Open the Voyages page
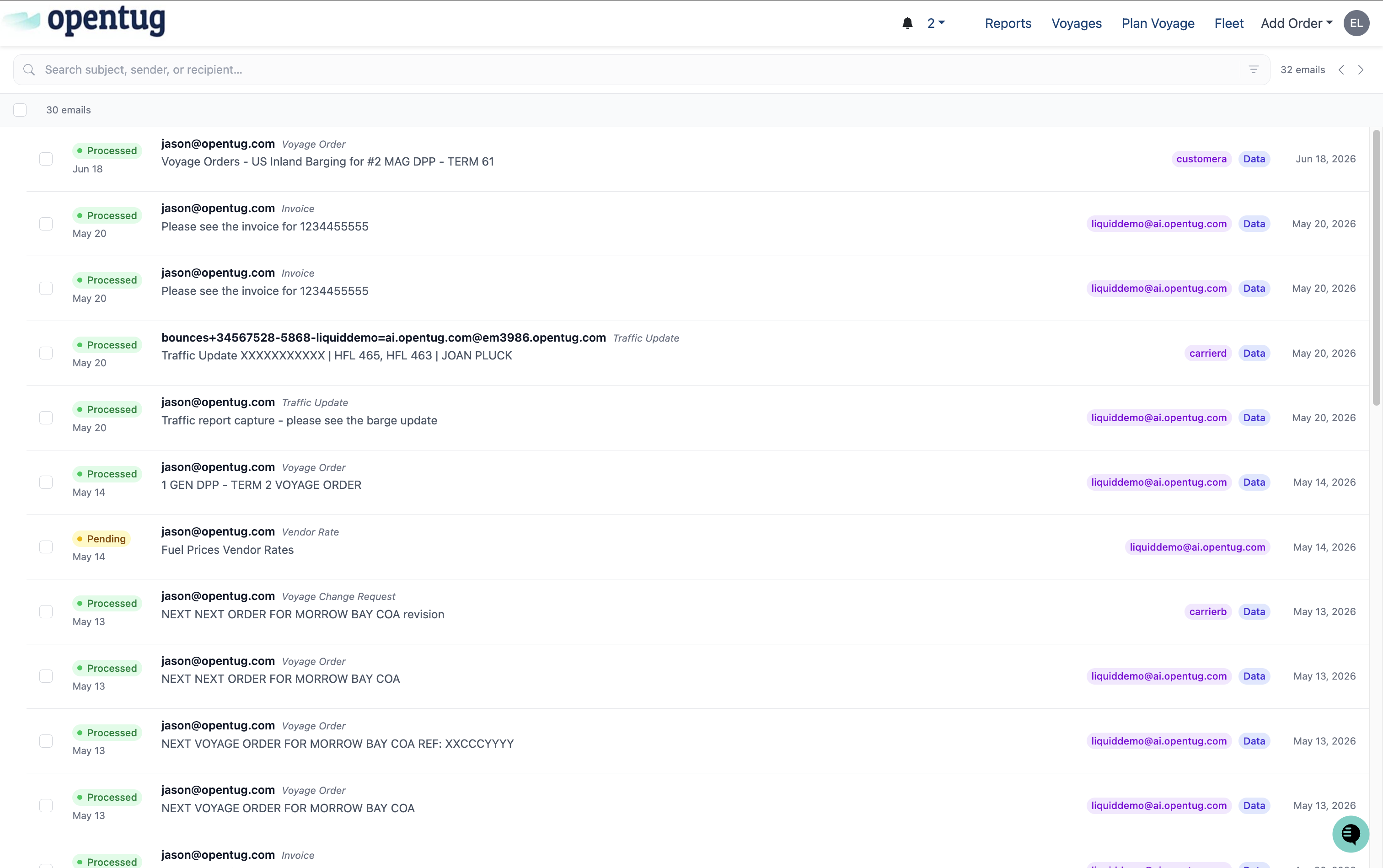This screenshot has height=868, width=1383. pos(1077,23)
